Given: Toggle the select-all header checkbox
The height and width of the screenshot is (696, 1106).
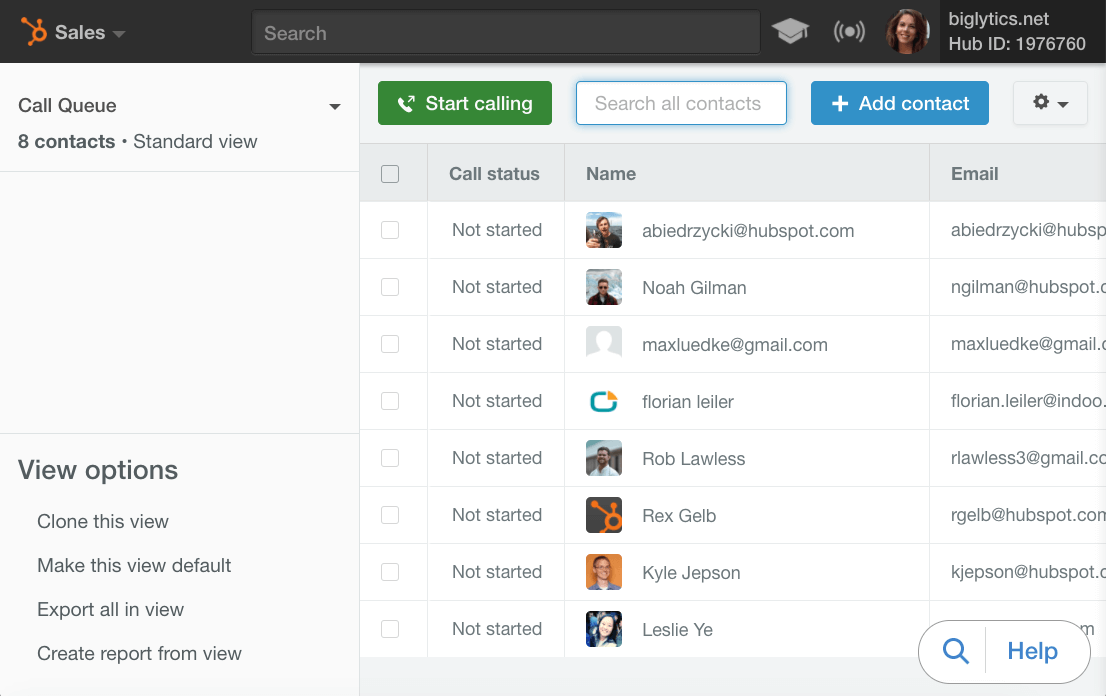Looking at the screenshot, I should click(390, 174).
